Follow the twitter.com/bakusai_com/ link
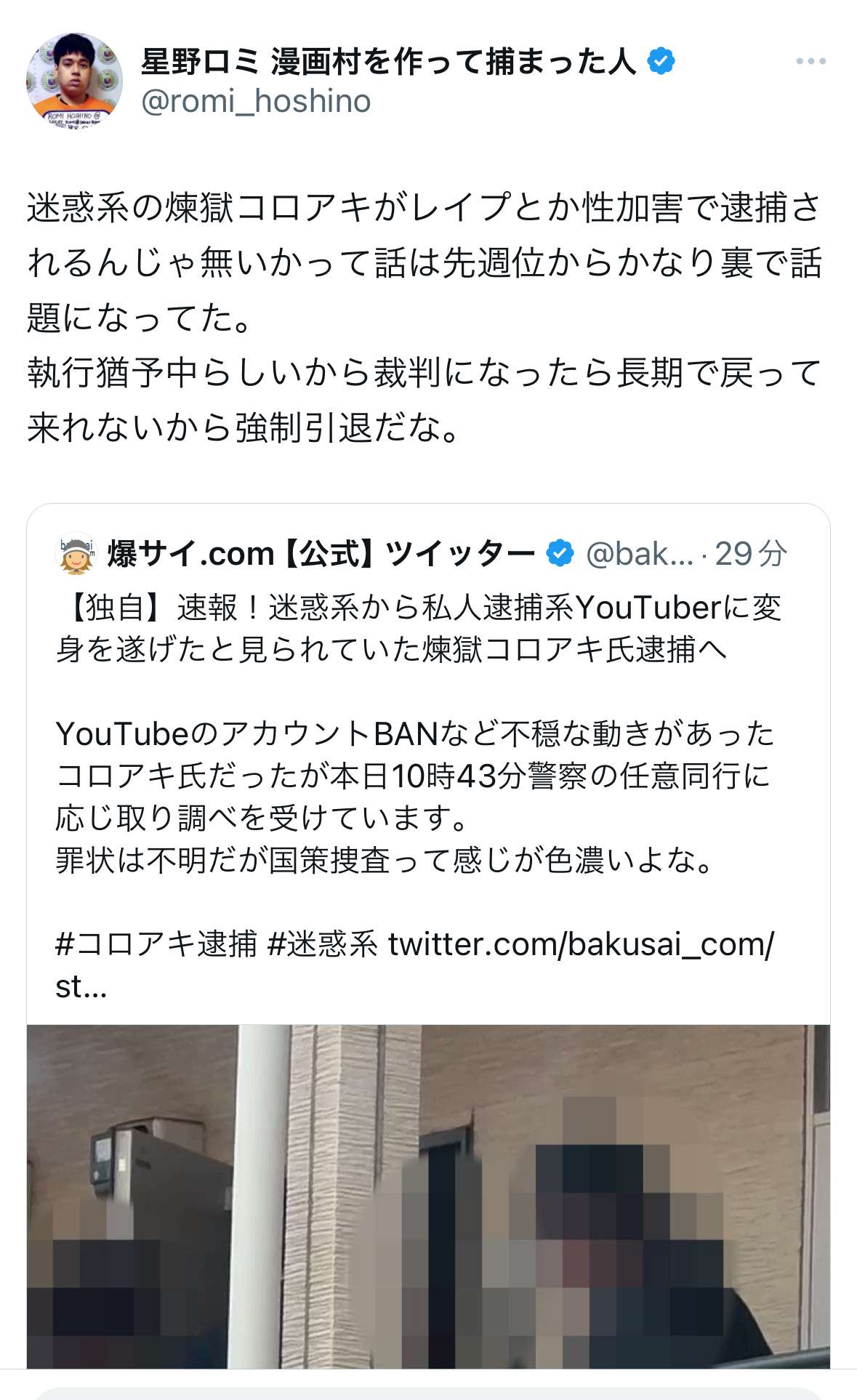The width and height of the screenshot is (857, 1400). [x=582, y=944]
